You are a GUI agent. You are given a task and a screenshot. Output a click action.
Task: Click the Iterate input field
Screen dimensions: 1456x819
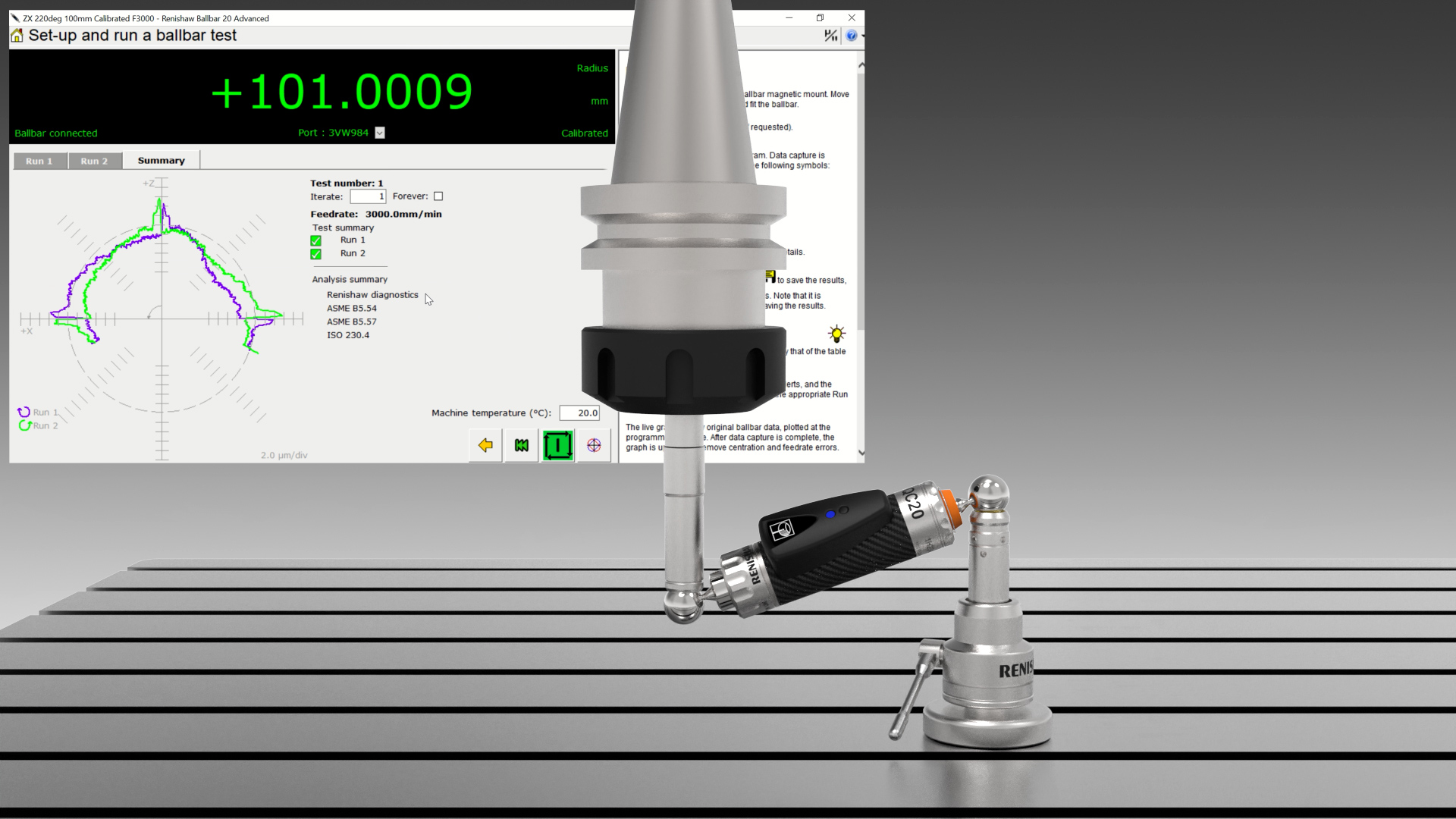368,196
